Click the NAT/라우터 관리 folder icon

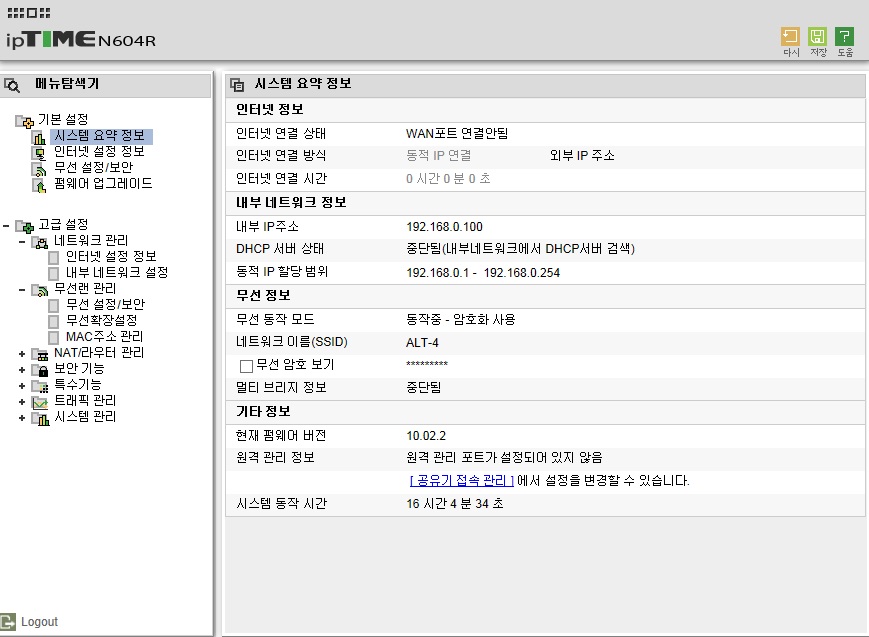point(40,354)
